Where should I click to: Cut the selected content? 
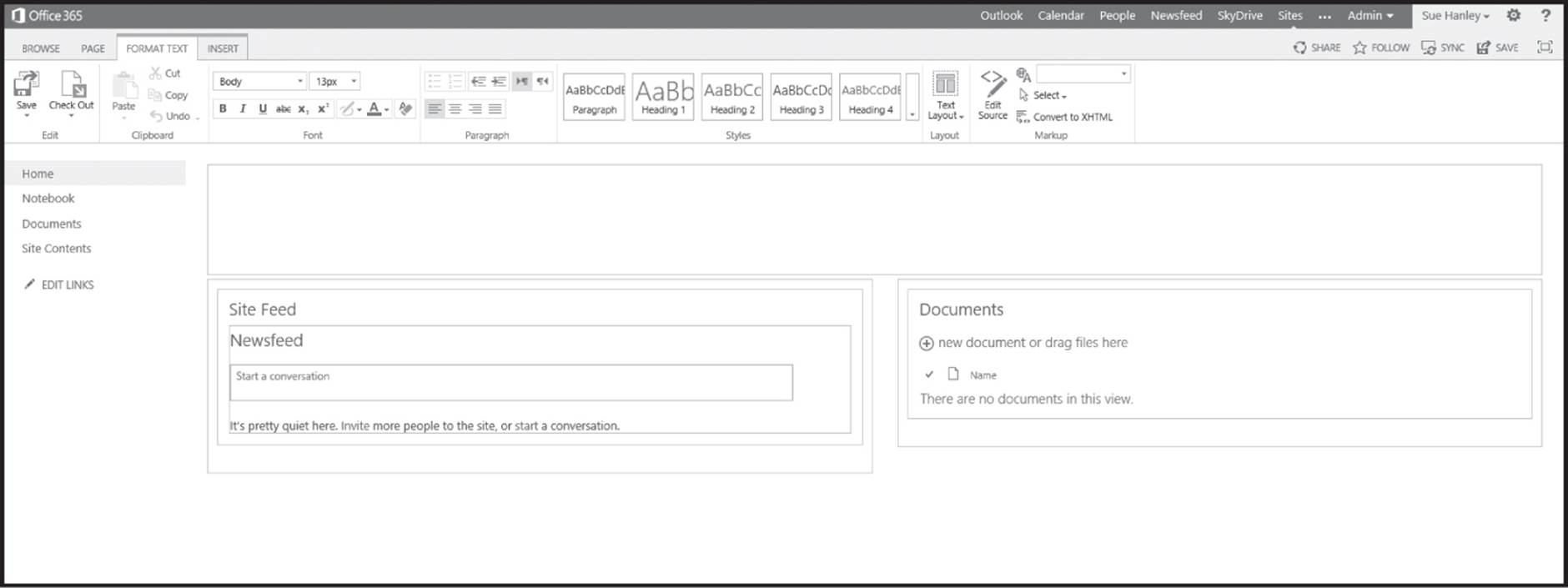165,73
